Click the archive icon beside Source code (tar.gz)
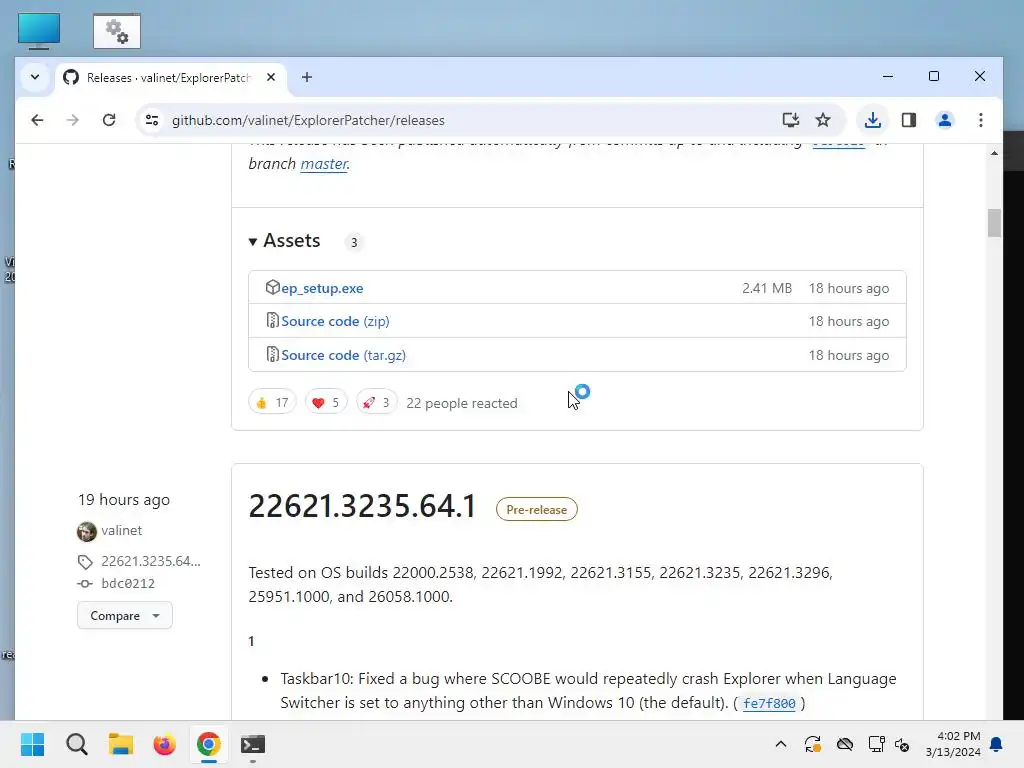This screenshot has width=1024, height=768. point(272,355)
